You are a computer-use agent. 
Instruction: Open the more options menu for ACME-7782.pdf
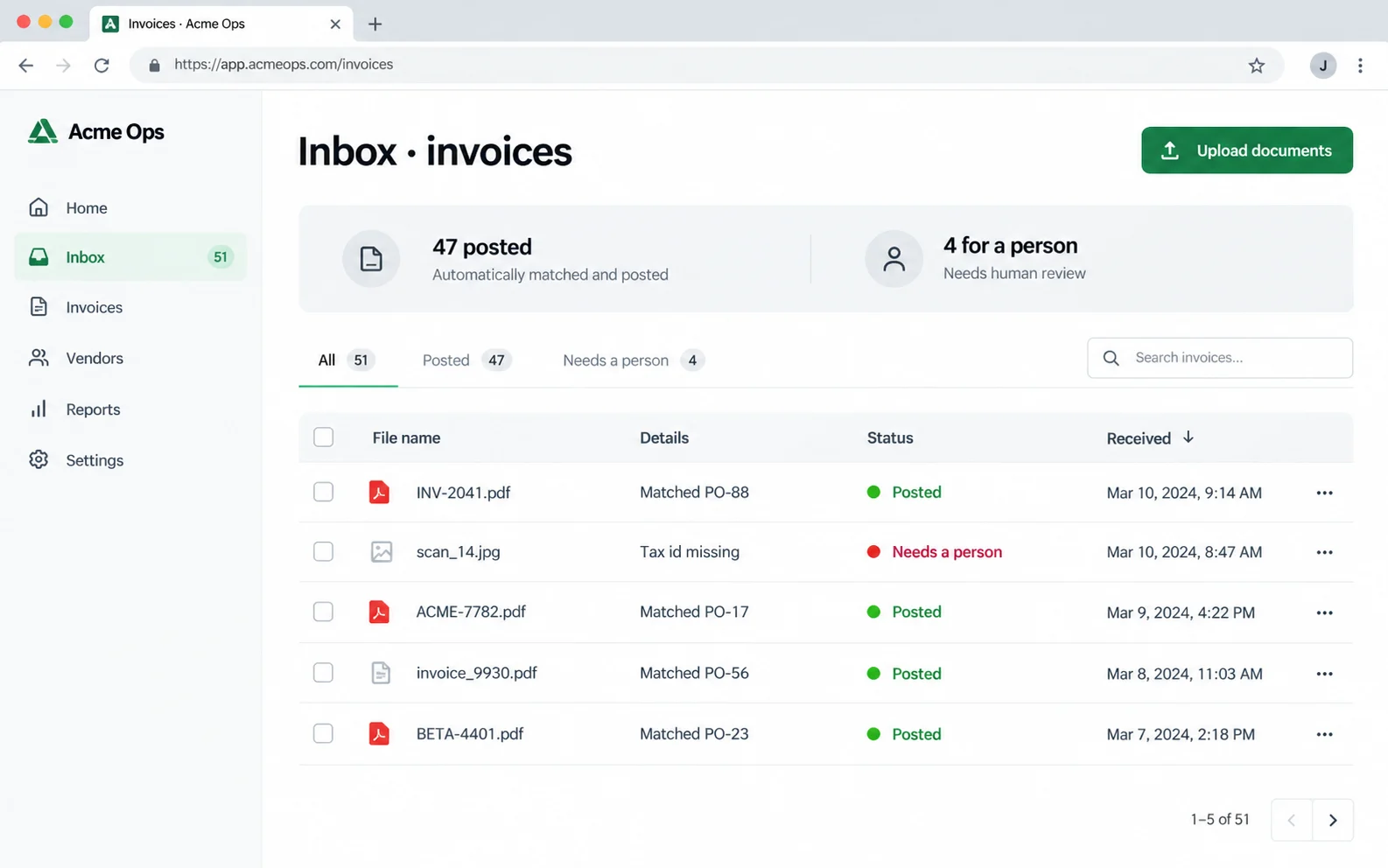click(x=1325, y=612)
